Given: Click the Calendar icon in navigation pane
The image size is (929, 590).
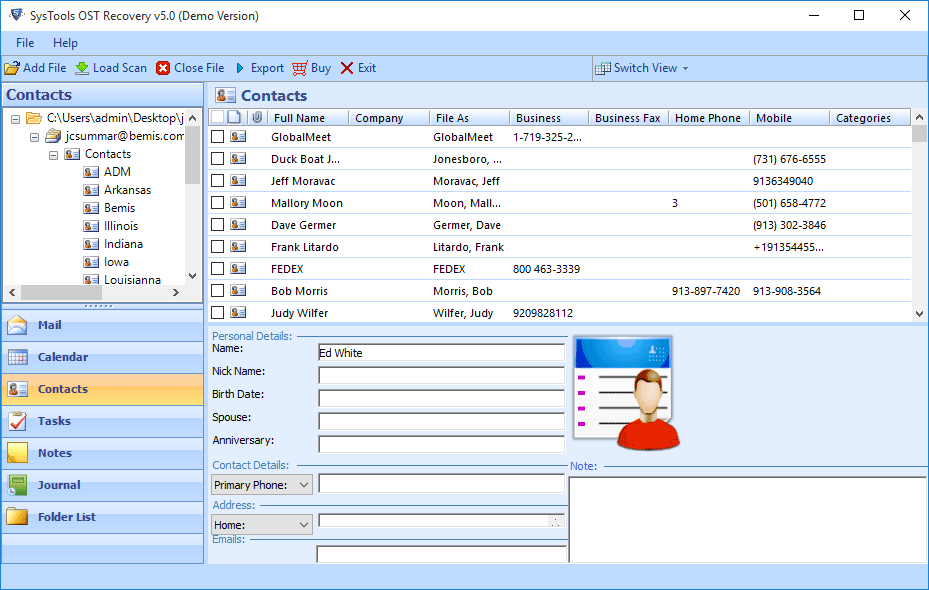Looking at the screenshot, I should 17,357.
